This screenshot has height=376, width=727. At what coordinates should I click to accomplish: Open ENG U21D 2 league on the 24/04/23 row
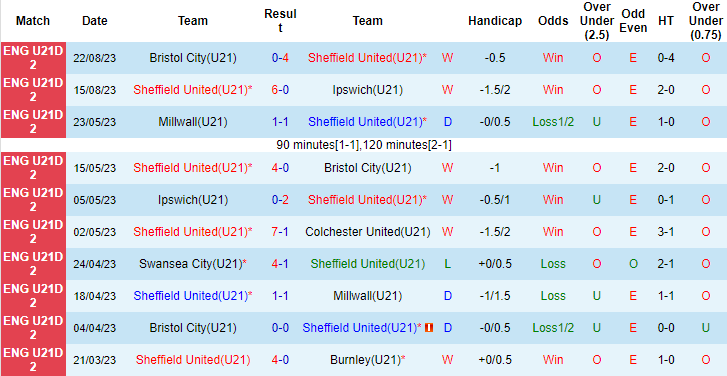33,264
